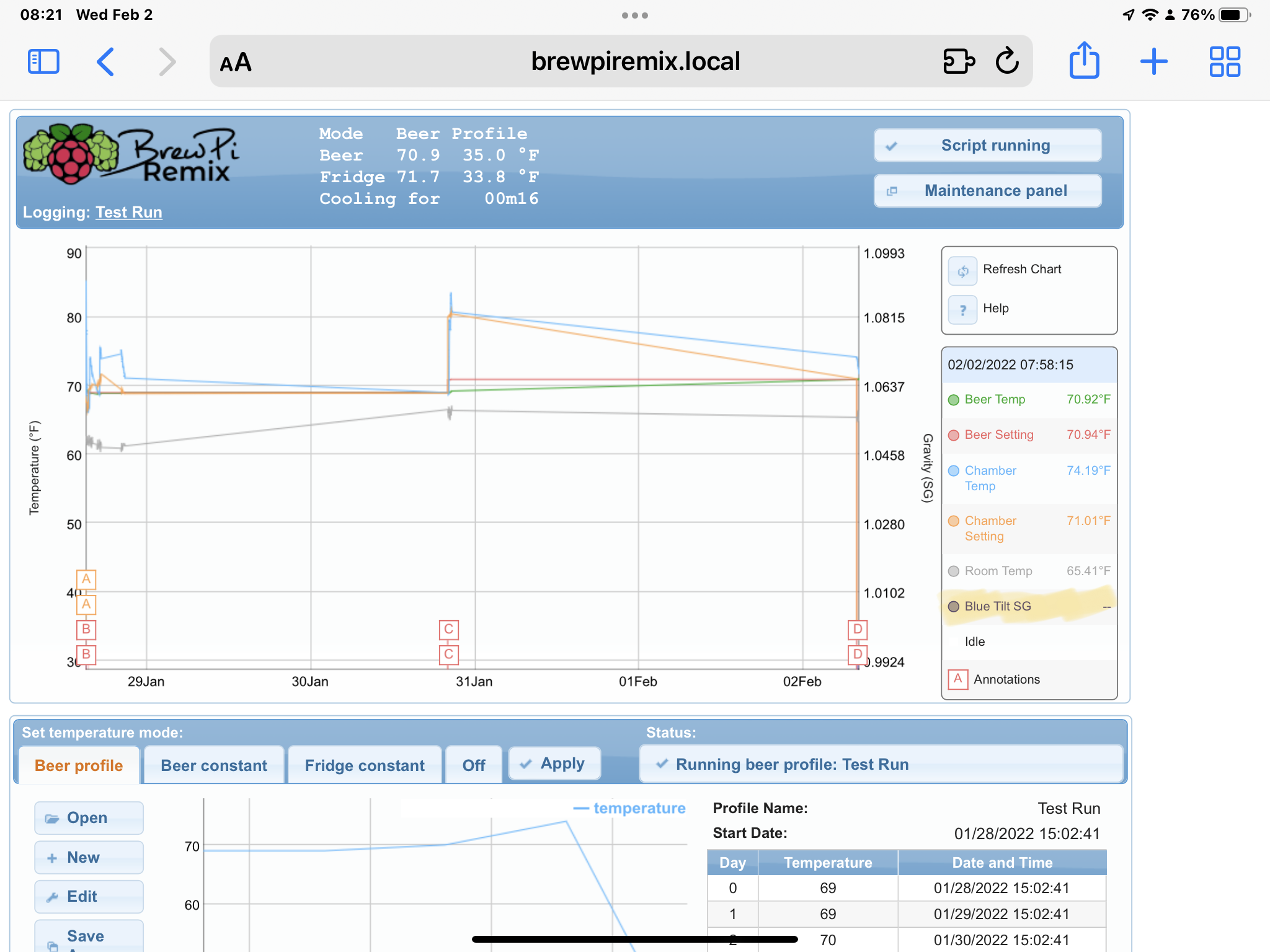Click the Script running status button

(x=988, y=145)
